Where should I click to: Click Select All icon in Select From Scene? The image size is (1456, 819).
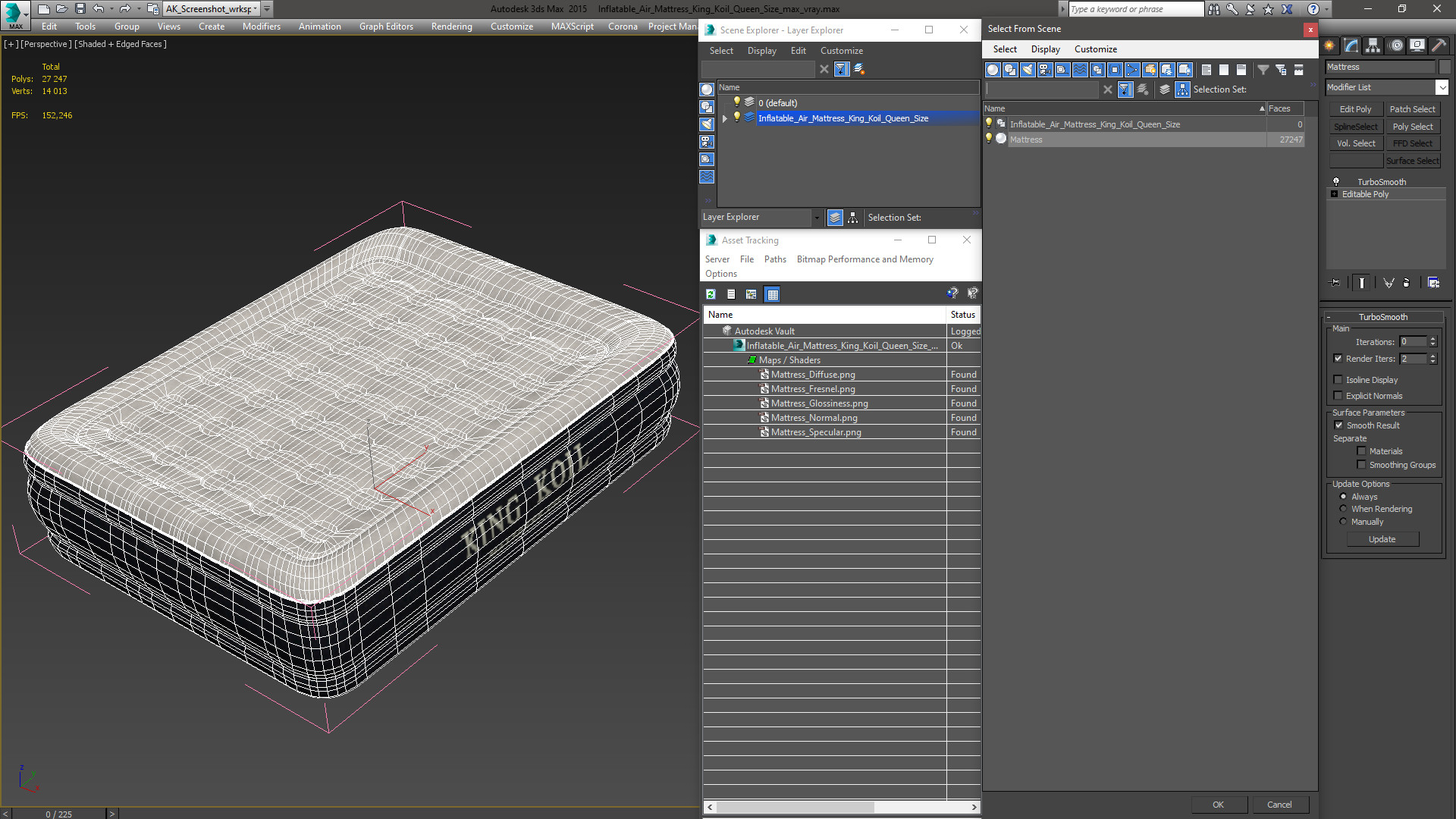click(1207, 70)
